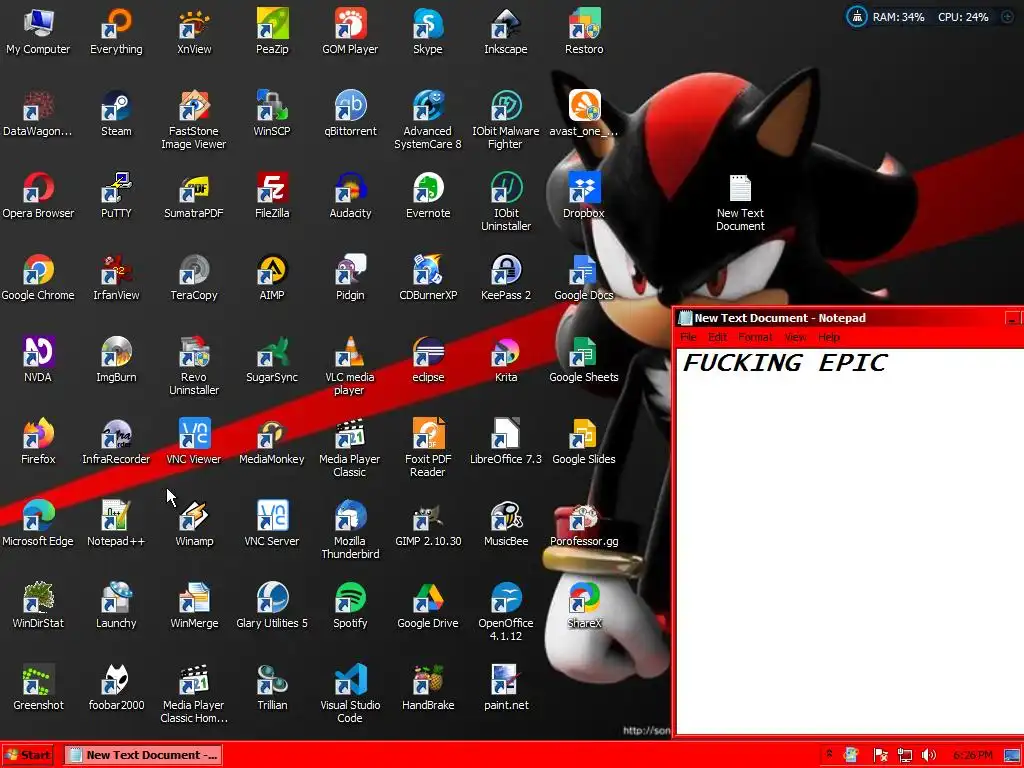This screenshot has height=768, width=1024.
Task: Click the KeePass 2 desktop icon
Action: pos(505,278)
